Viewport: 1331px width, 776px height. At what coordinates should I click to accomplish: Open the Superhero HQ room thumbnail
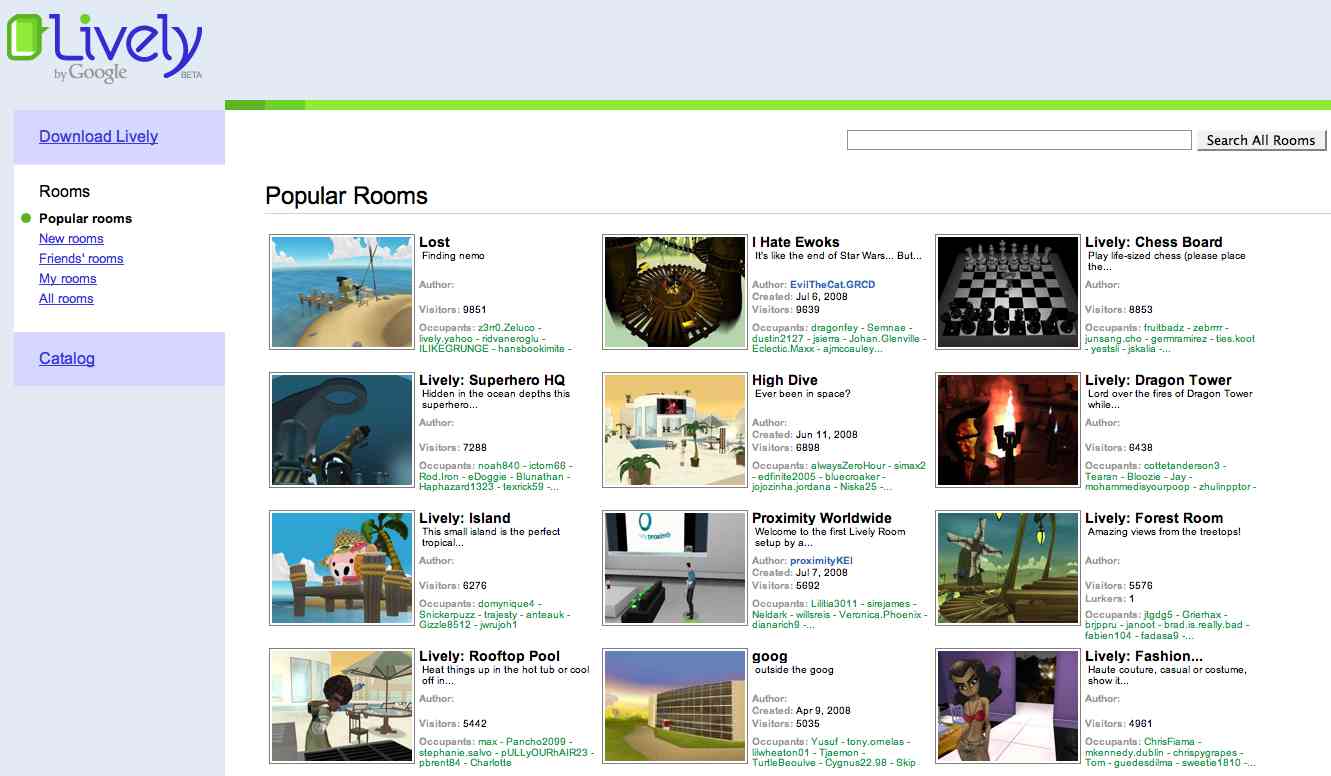(342, 430)
